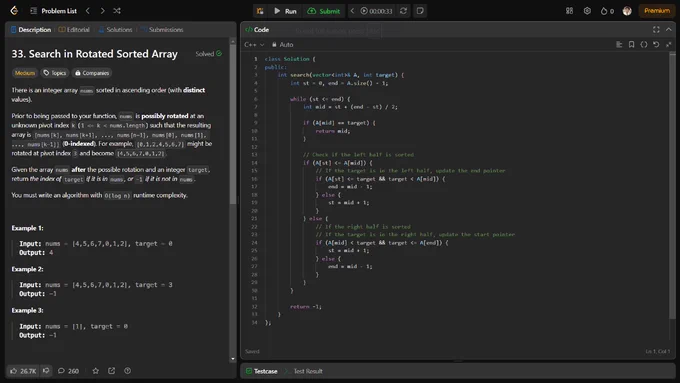Viewport: 680px width, 383px height.
Task: Go to the previous problem arrow
Action: [x=88, y=11]
